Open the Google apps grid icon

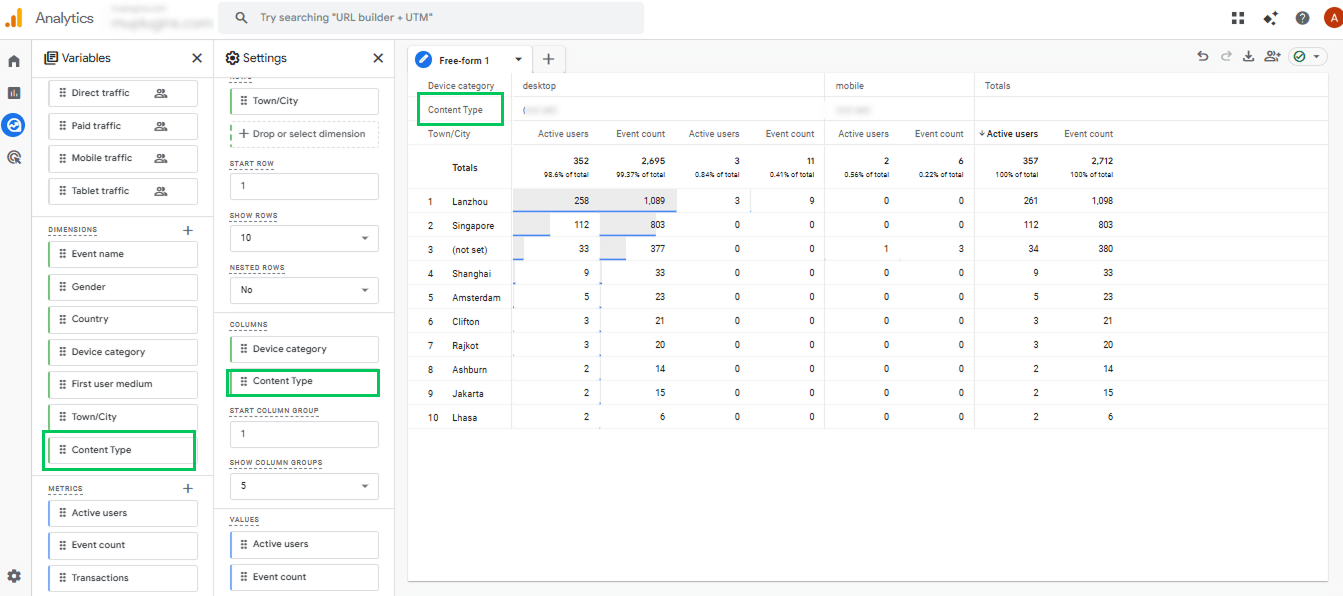(1238, 18)
